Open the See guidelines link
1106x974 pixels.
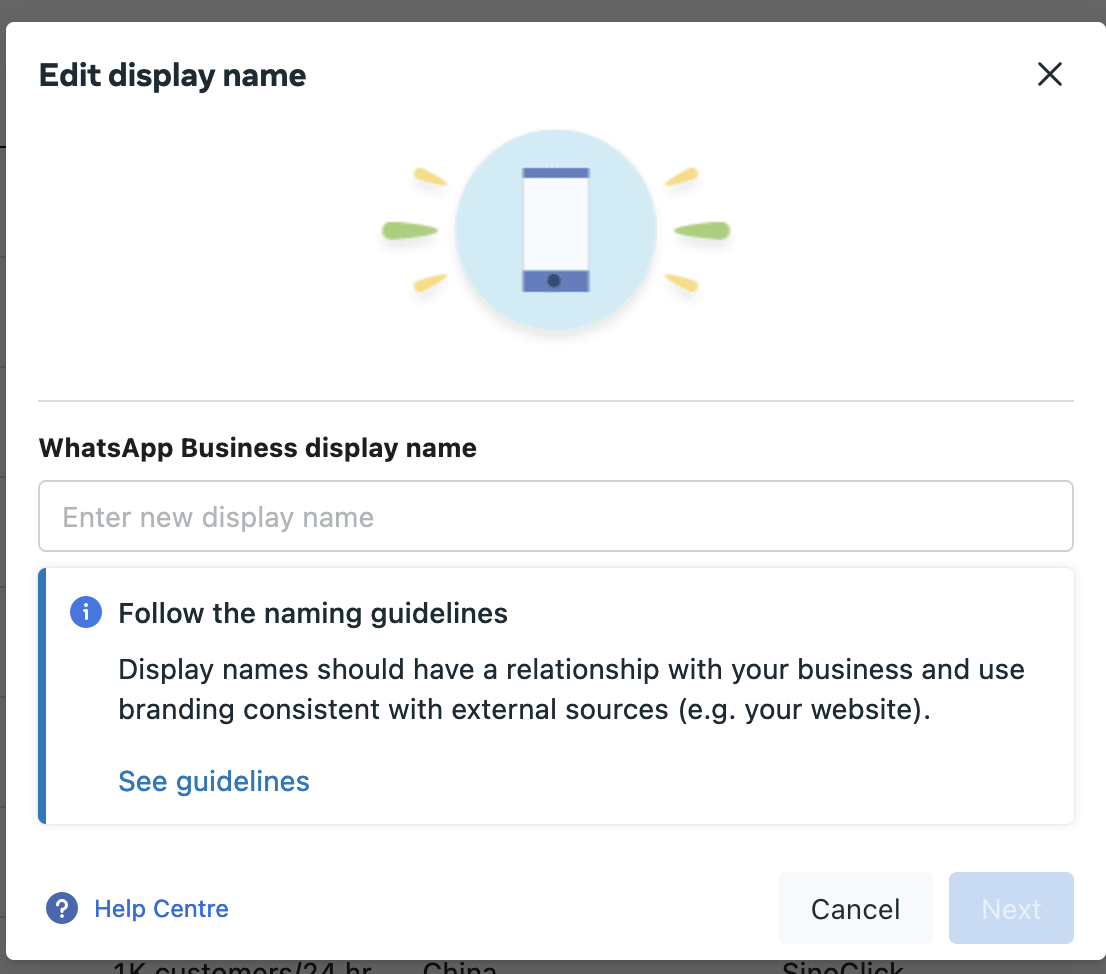click(214, 781)
